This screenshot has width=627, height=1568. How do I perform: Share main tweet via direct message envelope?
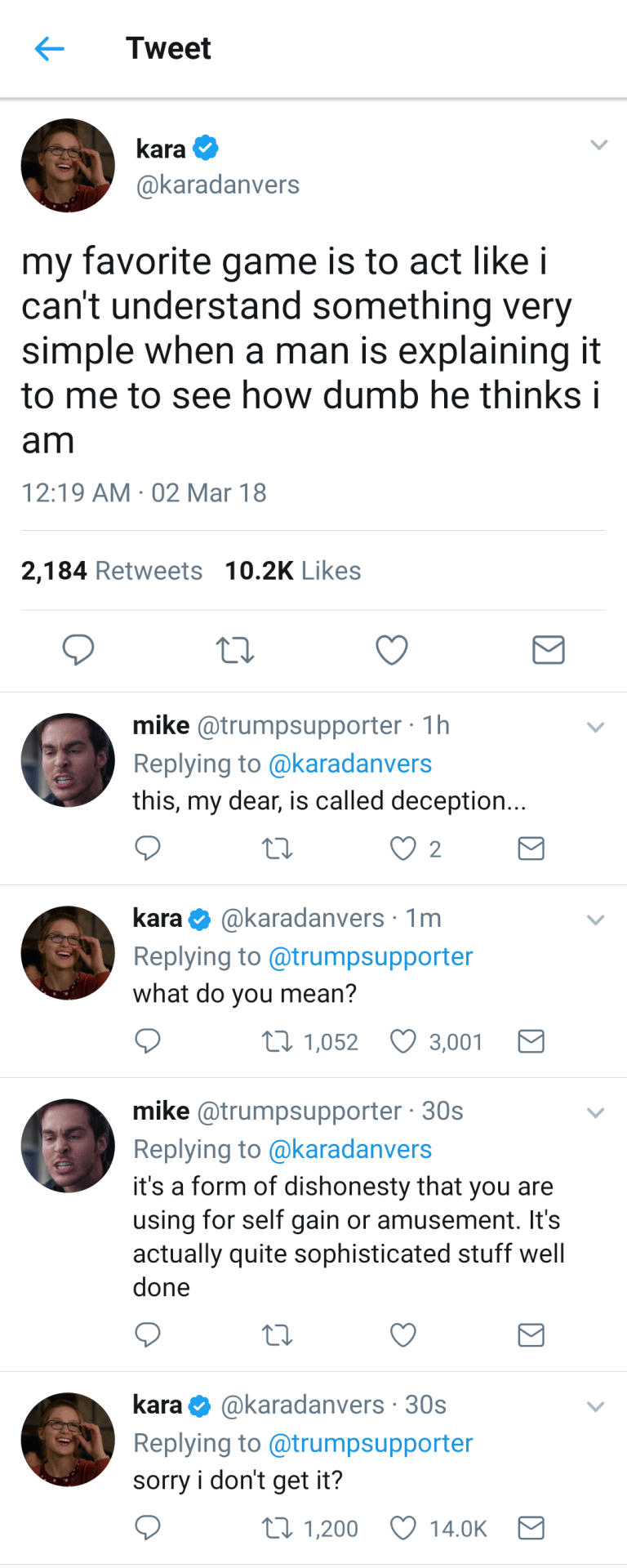click(x=549, y=650)
